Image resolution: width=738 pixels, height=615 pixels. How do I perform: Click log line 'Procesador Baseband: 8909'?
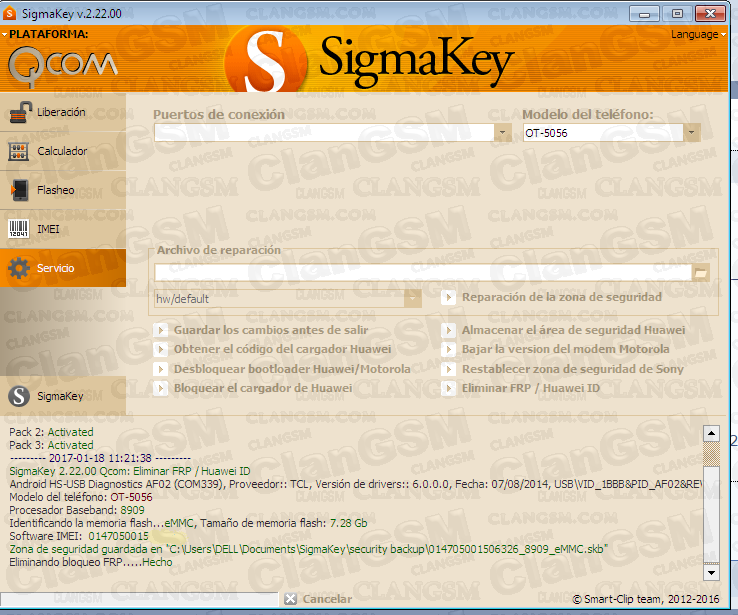77,510
